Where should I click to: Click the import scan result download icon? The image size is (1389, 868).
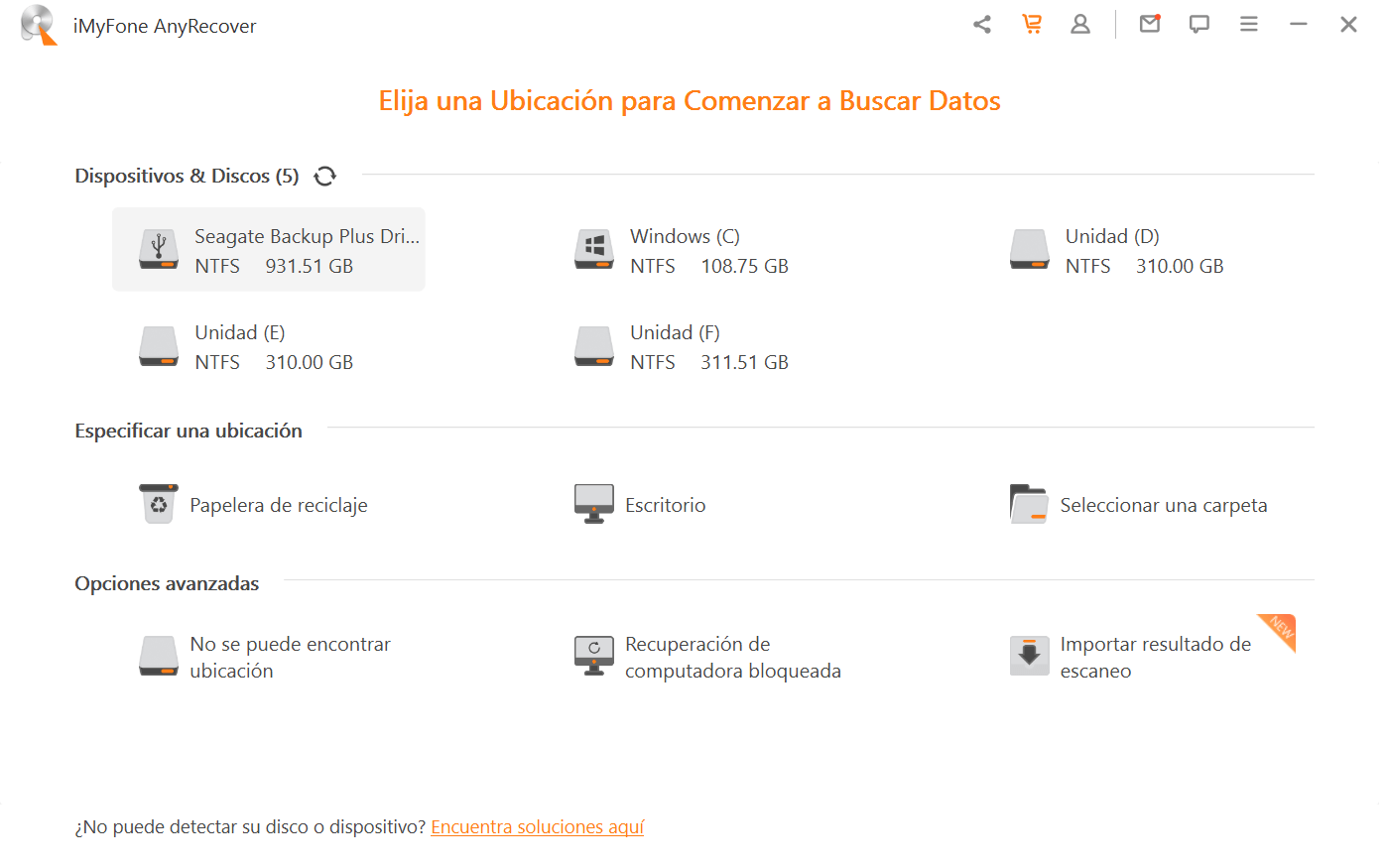(1030, 656)
